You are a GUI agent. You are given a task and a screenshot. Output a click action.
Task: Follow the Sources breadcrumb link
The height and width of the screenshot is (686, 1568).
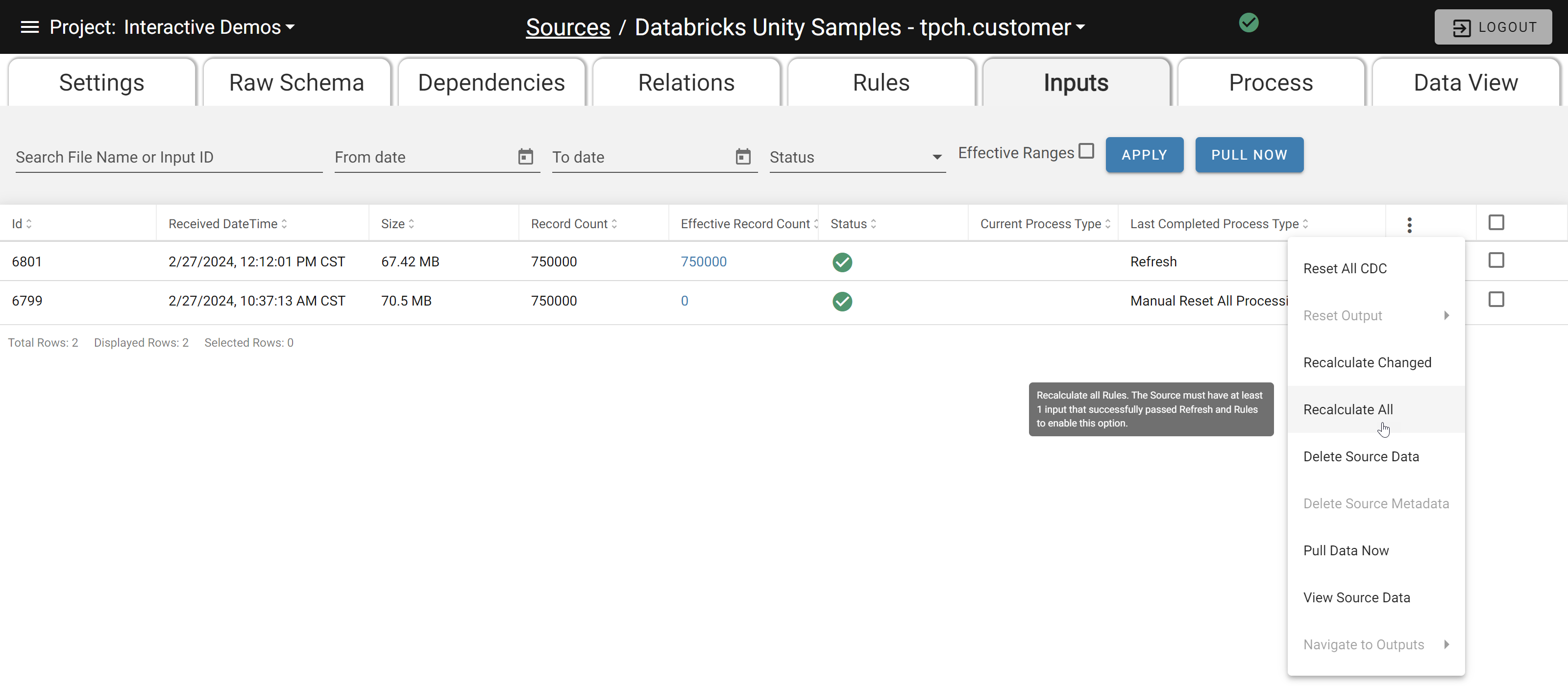pyautogui.click(x=567, y=27)
